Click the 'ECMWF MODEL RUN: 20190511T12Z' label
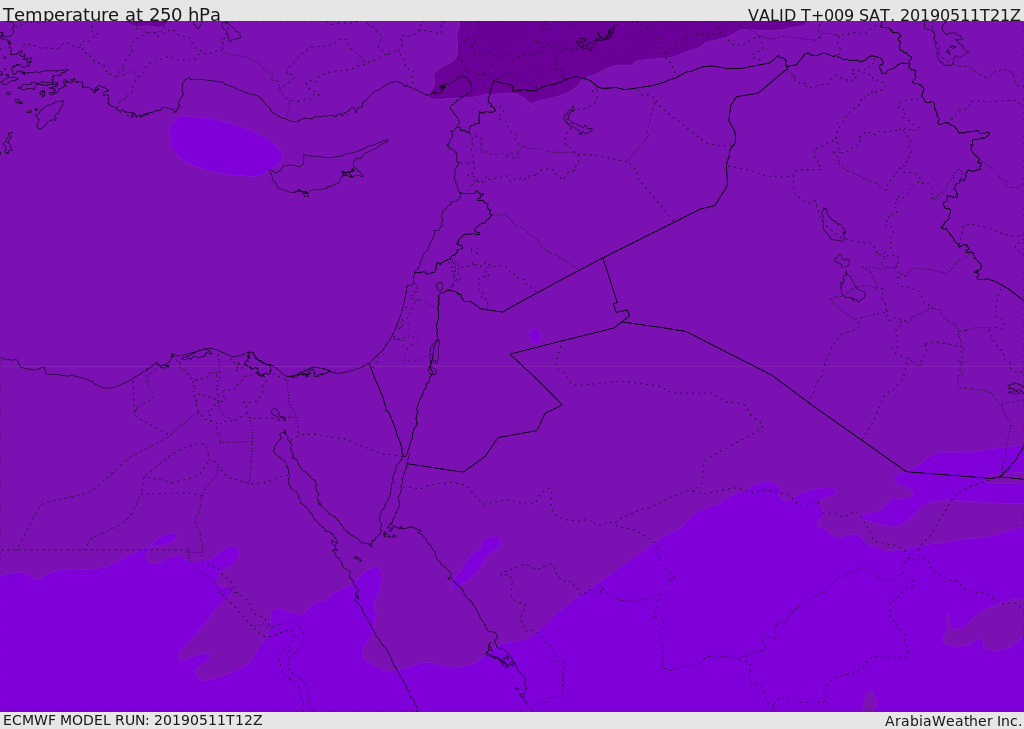The image size is (1024, 729). click(133, 720)
